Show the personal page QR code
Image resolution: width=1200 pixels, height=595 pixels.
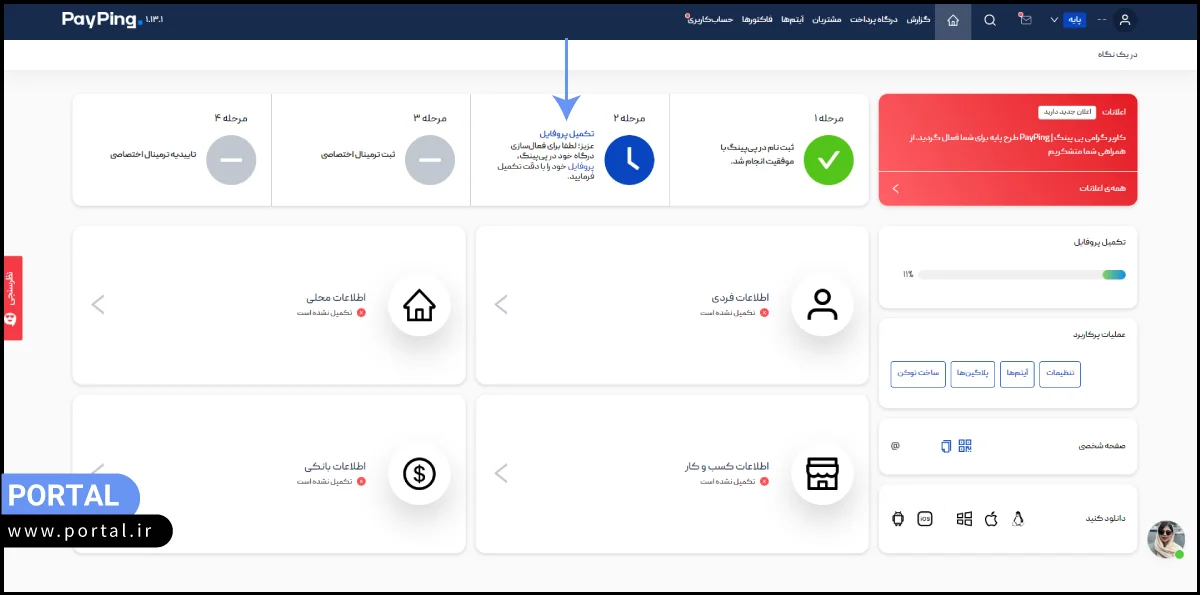coord(965,446)
